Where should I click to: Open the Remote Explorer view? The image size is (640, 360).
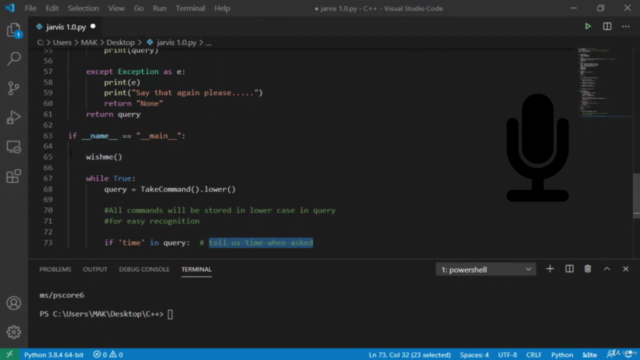pos(13,147)
